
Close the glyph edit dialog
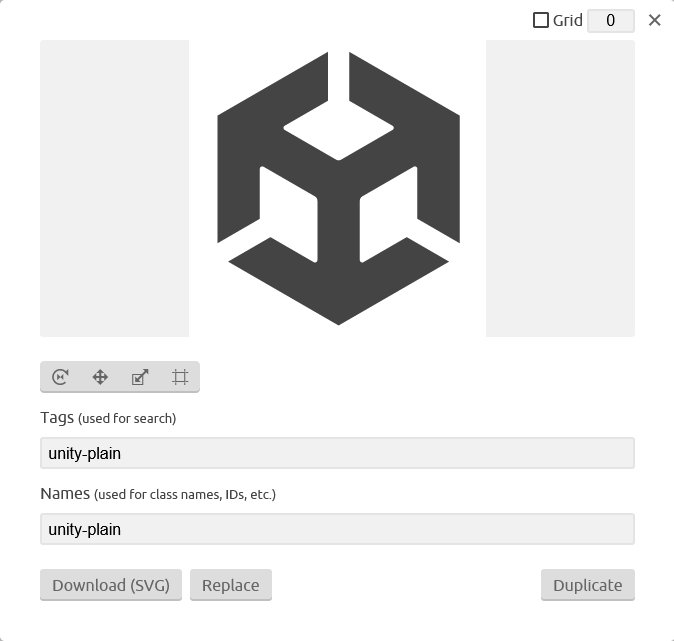tap(655, 20)
